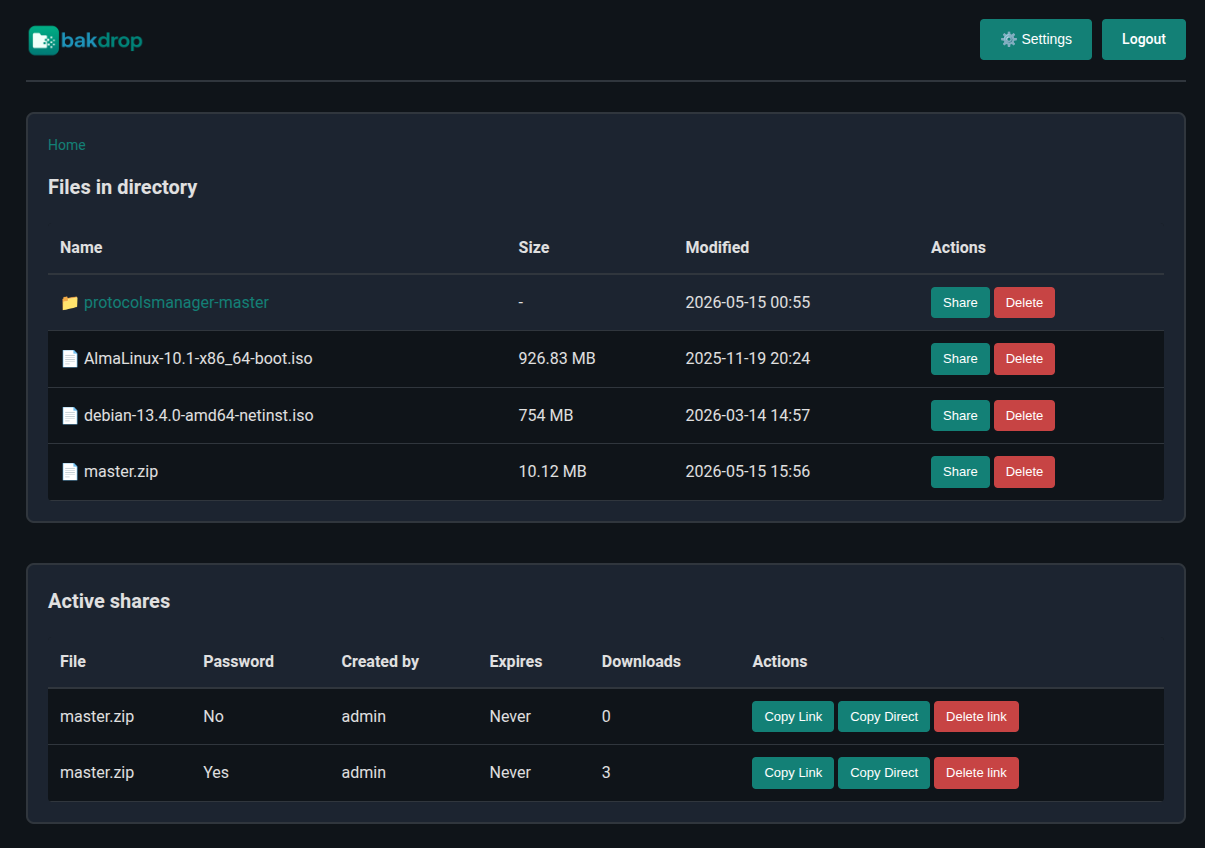1205x848 pixels.
Task: Click the Expires column header
Action: click(x=516, y=661)
